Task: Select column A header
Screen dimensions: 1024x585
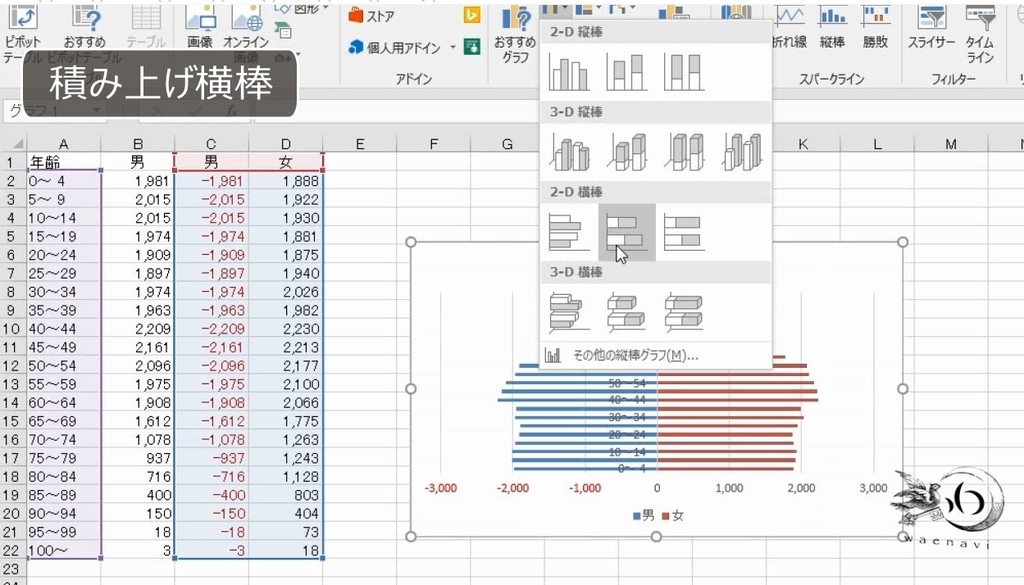Action: pos(63,144)
